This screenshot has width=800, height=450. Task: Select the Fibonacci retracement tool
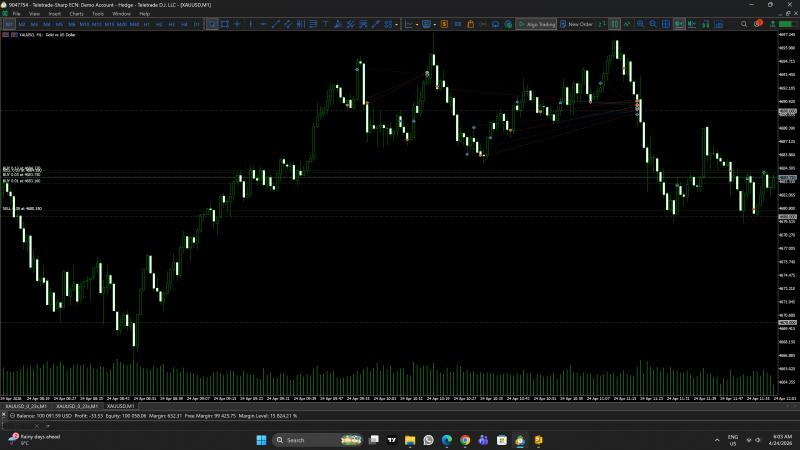[313, 24]
